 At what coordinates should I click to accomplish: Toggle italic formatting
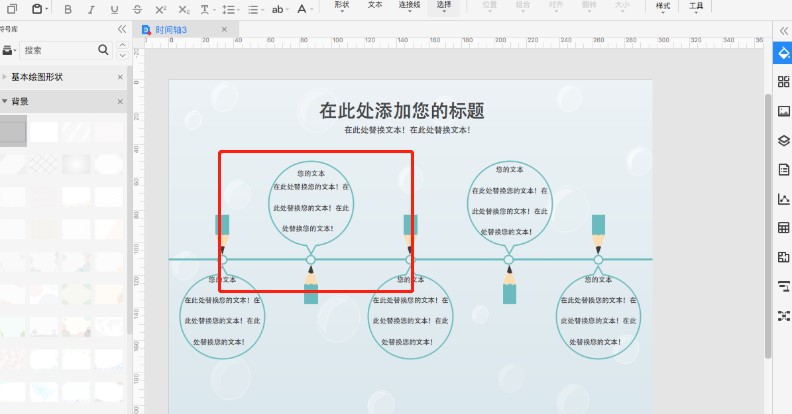point(91,9)
